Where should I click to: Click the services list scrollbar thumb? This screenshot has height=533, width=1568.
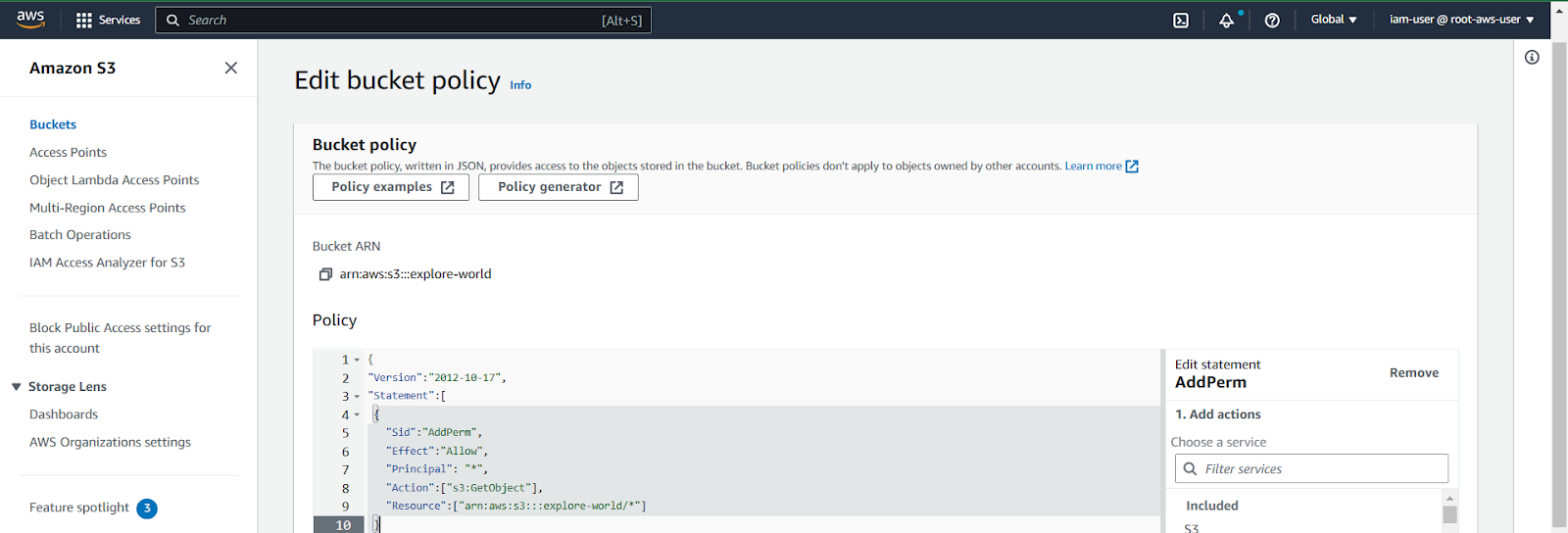tap(1449, 515)
